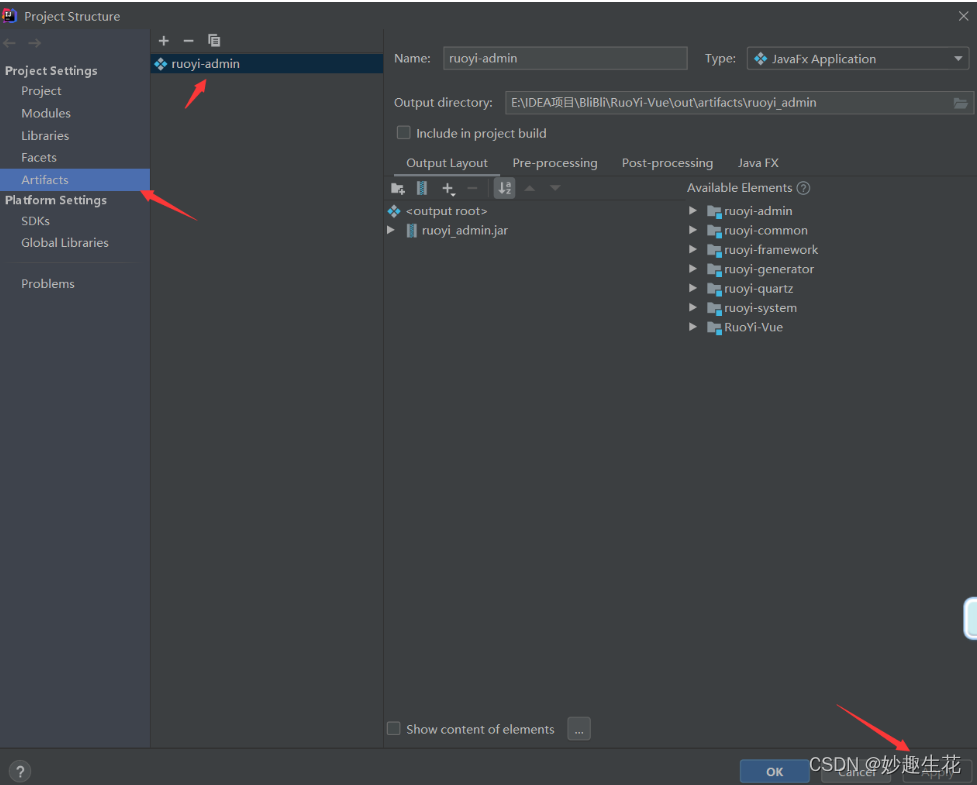Add a new artifact with plus icon

164,40
